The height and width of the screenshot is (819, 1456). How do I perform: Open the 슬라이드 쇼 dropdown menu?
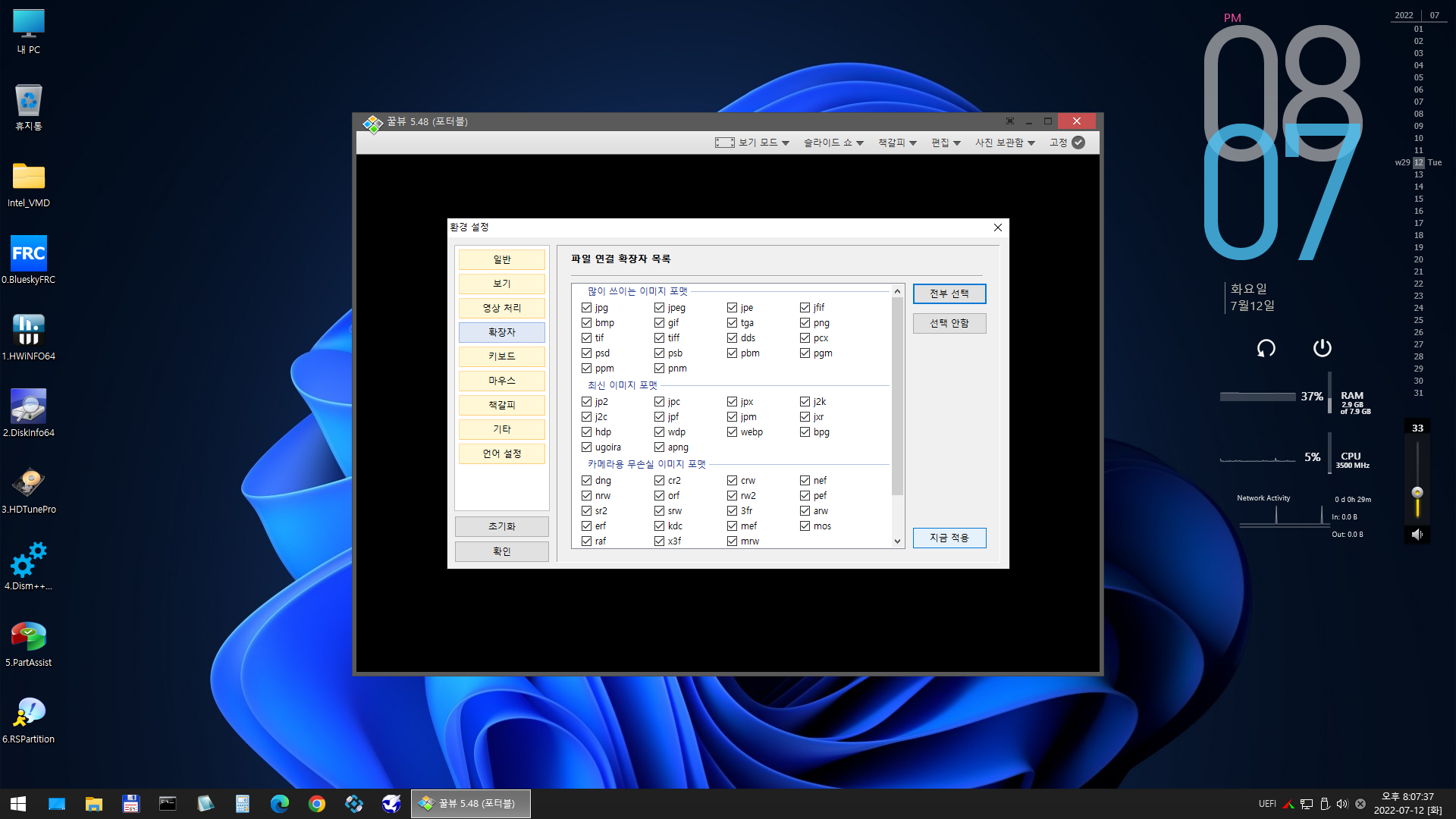[x=833, y=143]
